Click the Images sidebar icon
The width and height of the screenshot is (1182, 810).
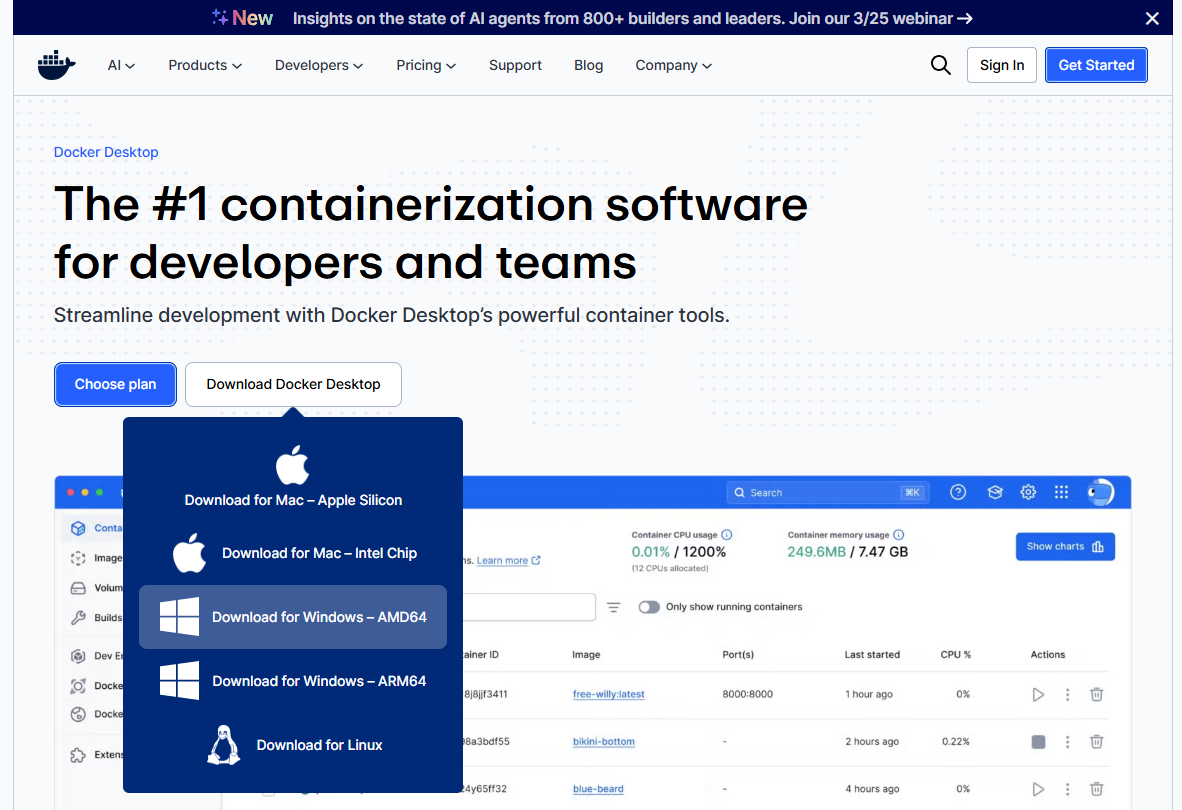pyautogui.click(x=78, y=558)
